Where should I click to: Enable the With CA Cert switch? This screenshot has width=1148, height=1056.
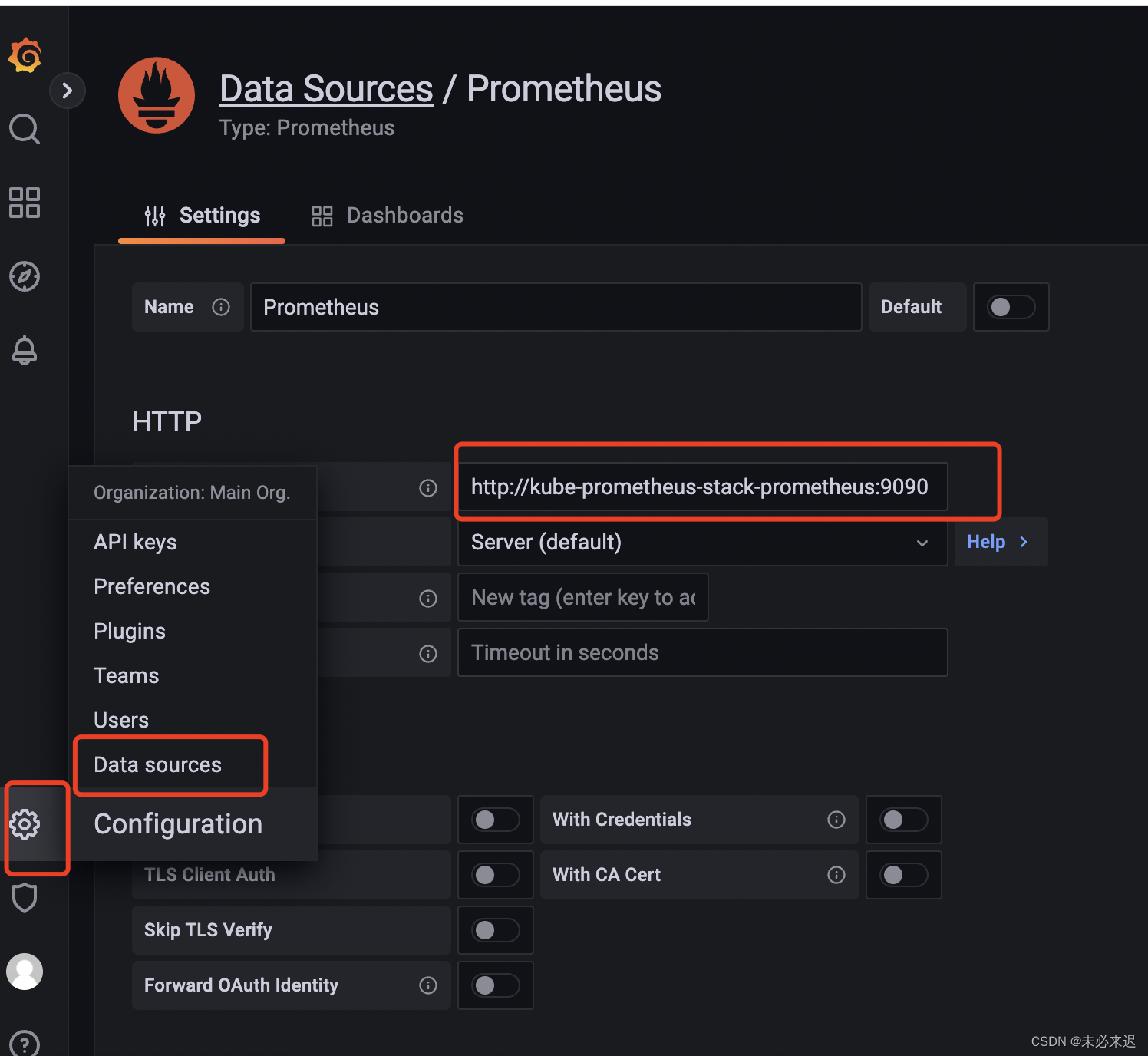(x=904, y=875)
